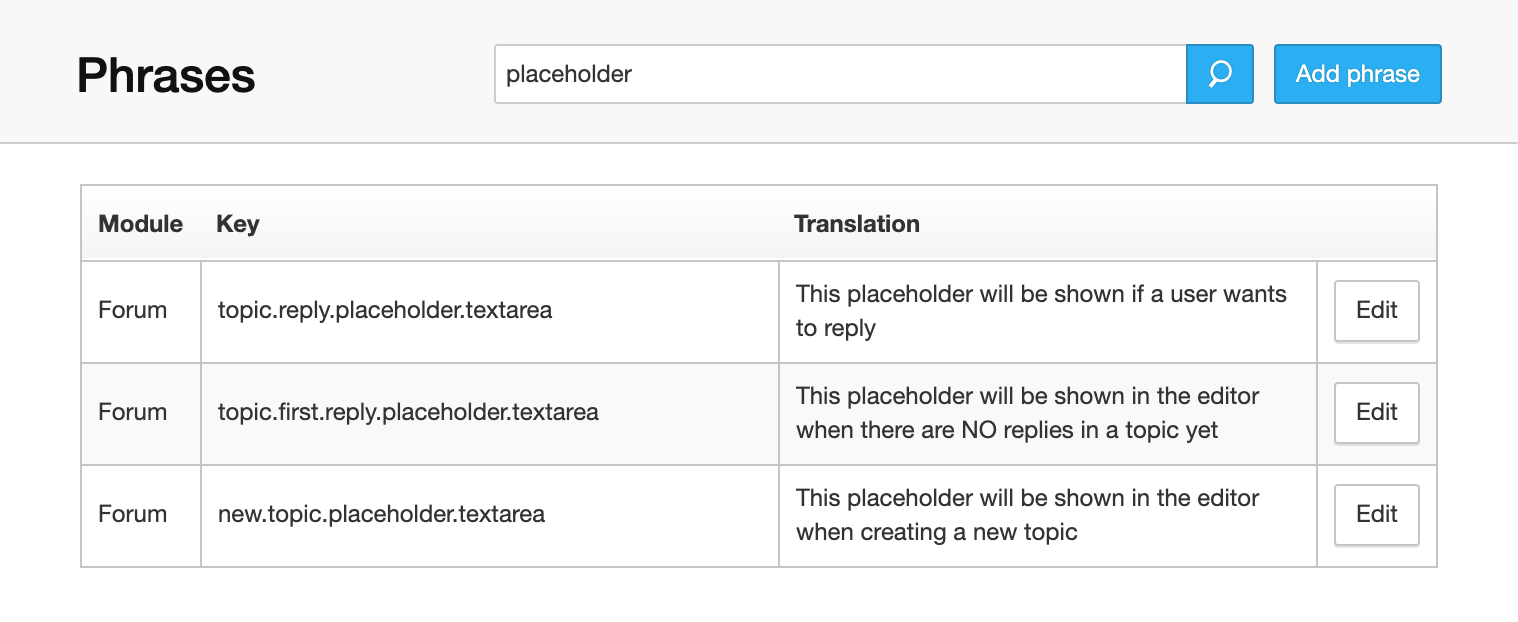Click translation text about creating a new topic
The width and height of the screenshot is (1518, 622).
(1028, 515)
